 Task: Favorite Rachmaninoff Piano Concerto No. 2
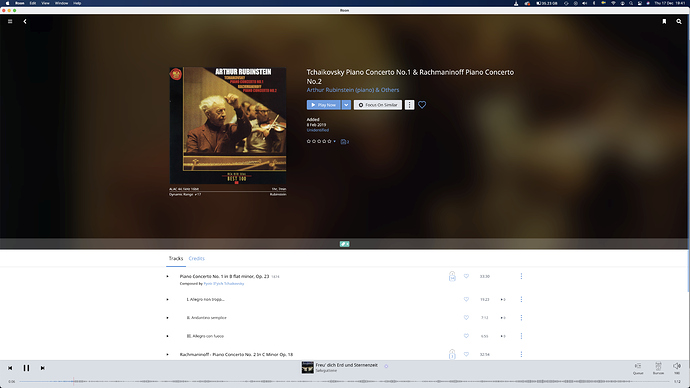[466, 355]
